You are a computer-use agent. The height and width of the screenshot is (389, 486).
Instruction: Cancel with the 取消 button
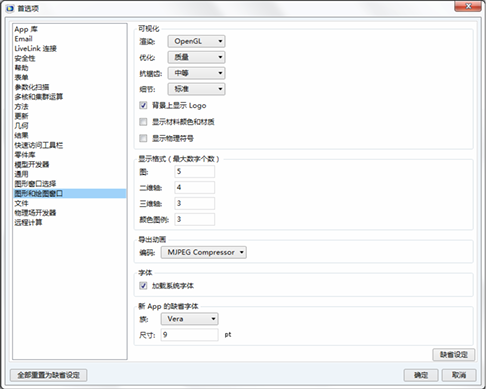click(x=459, y=375)
